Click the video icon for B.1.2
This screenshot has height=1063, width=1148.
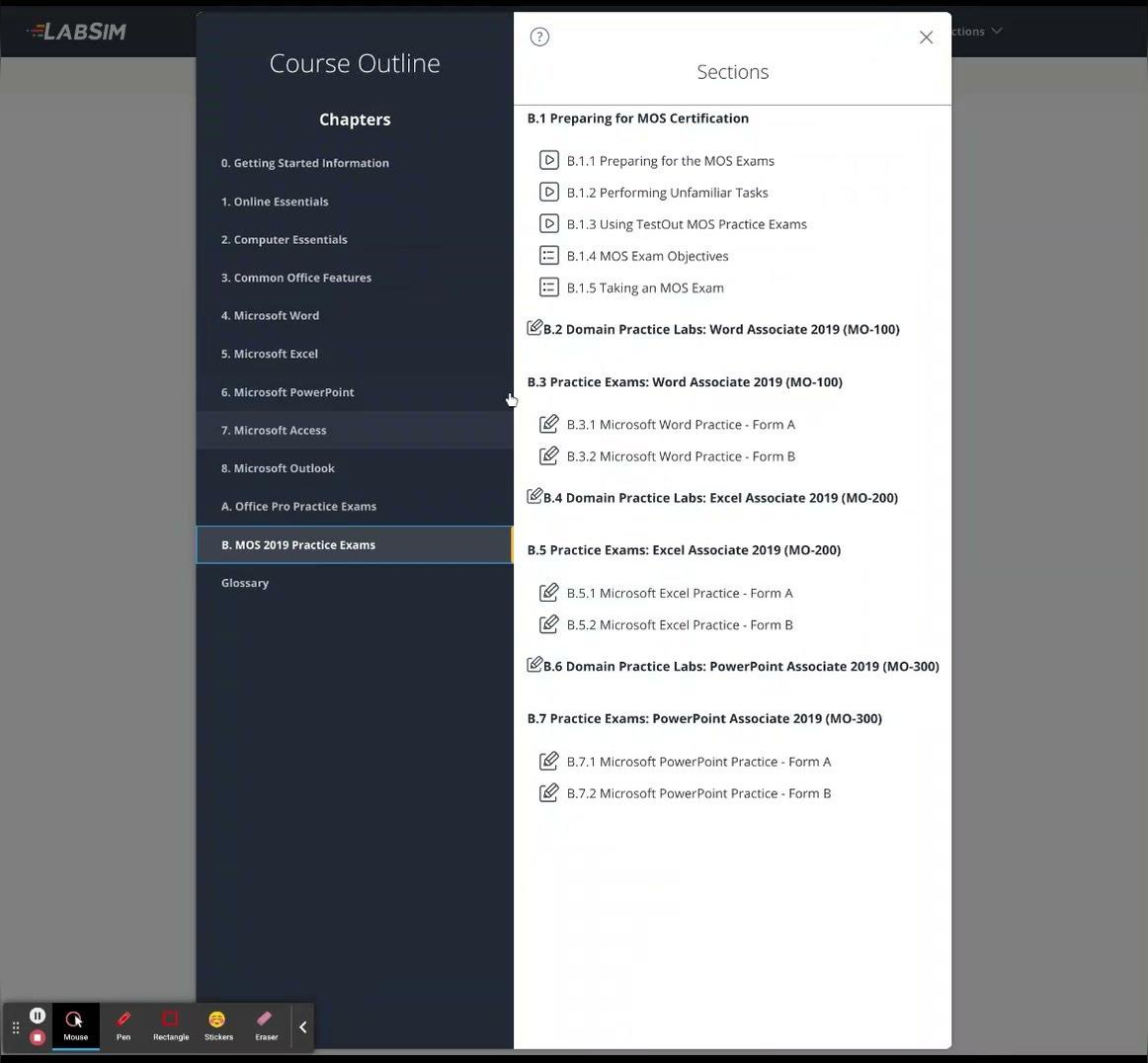549,192
